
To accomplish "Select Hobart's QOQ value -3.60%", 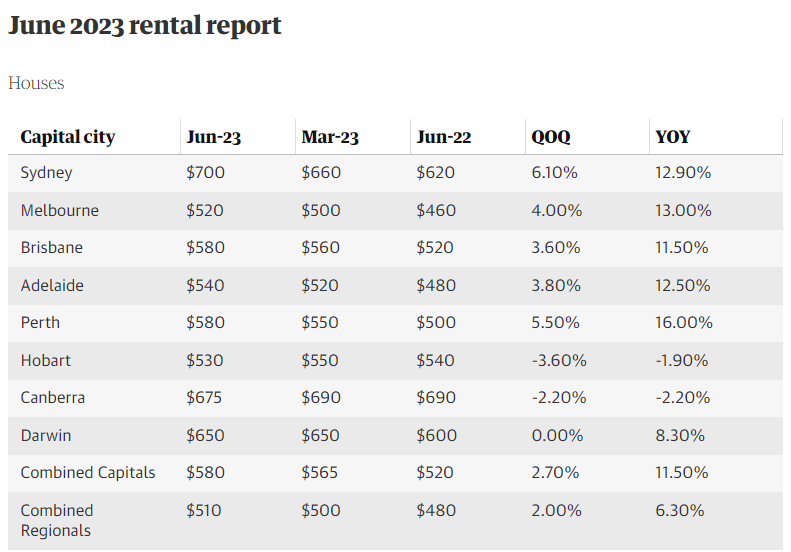I will tap(559, 360).
